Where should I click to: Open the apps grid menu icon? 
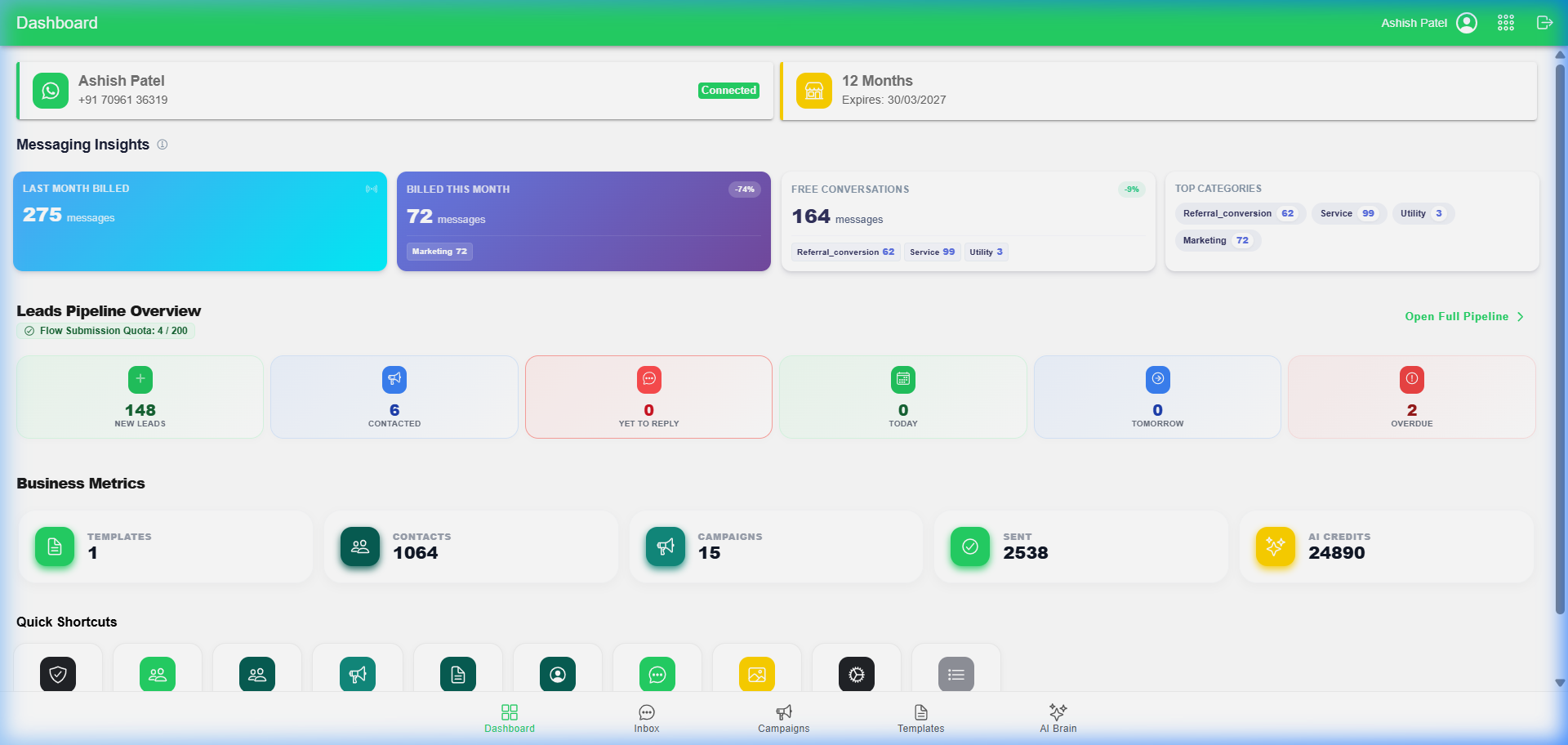(1506, 23)
